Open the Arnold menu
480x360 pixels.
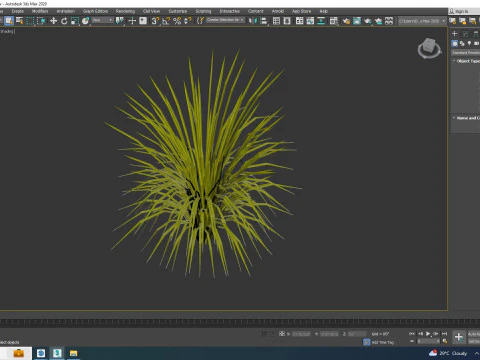pyautogui.click(x=278, y=11)
